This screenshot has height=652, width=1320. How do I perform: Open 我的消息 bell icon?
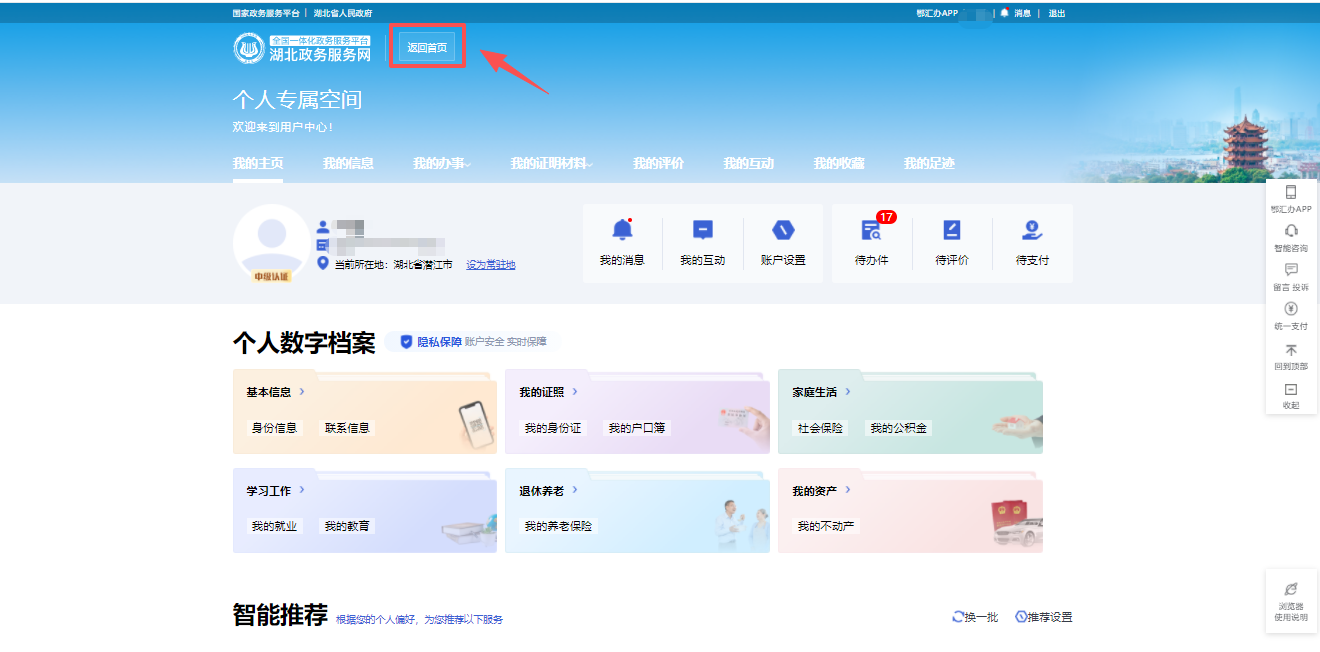point(622,231)
